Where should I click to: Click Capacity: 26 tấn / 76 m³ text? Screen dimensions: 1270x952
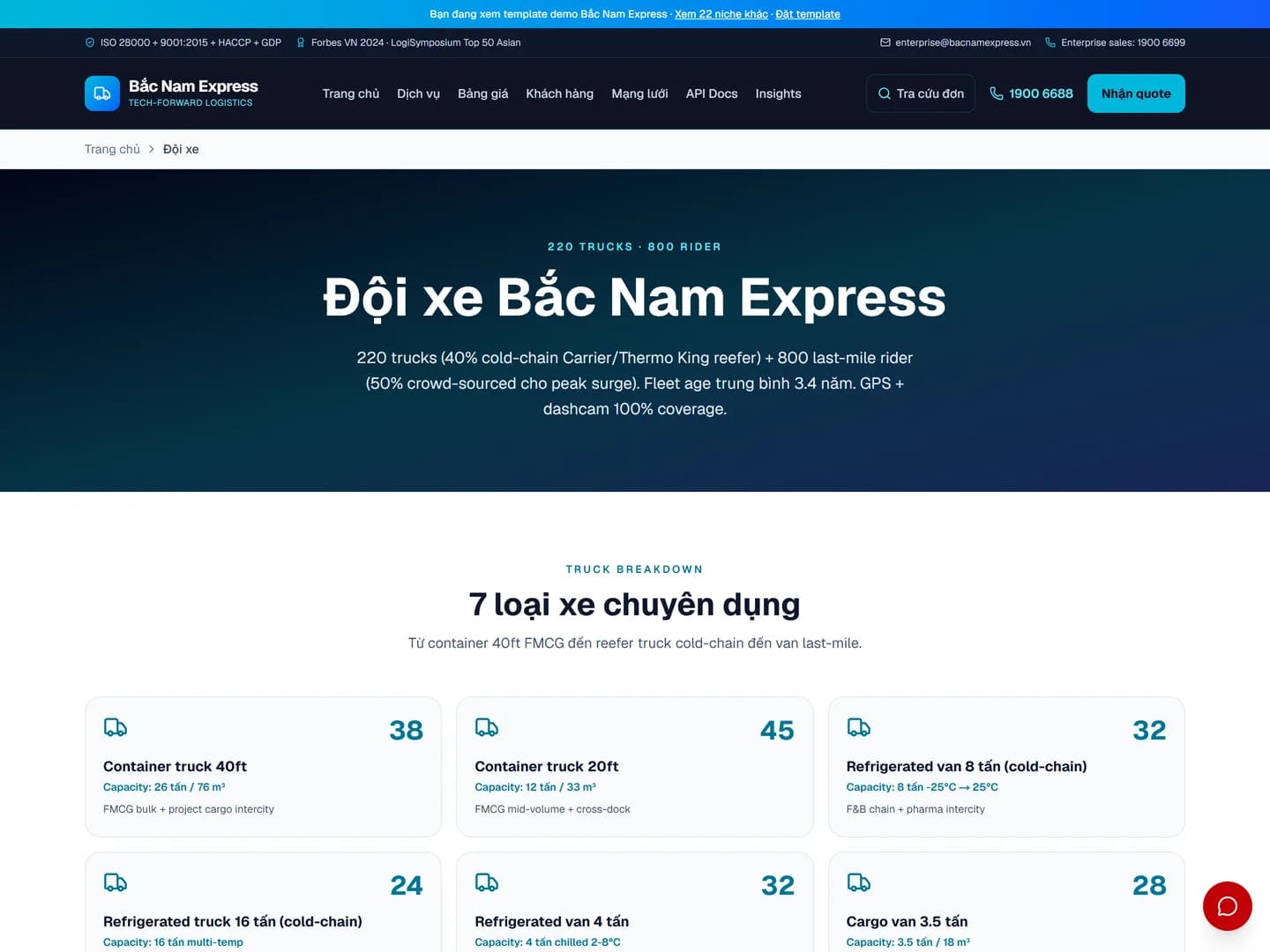164,787
